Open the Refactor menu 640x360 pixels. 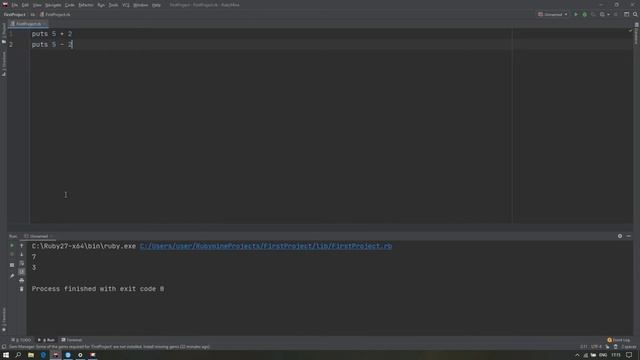click(86, 5)
